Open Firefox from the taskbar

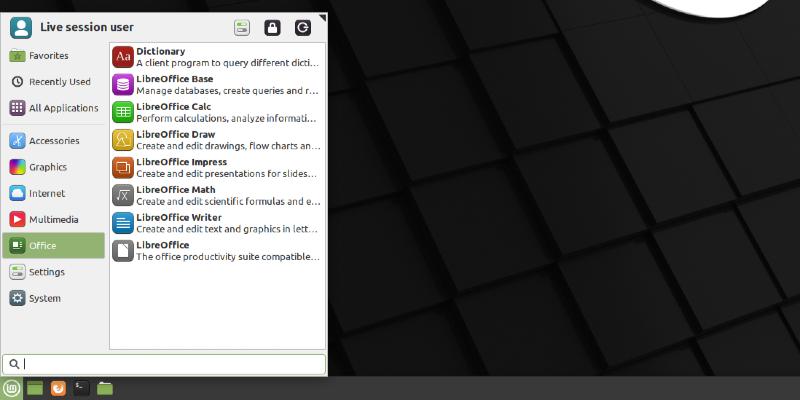pos(59,388)
